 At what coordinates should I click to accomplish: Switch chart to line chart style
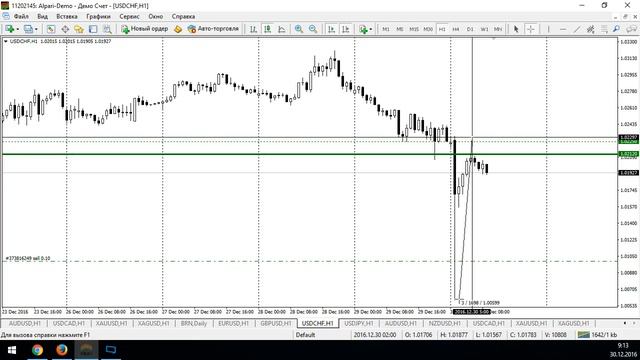coord(282,29)
